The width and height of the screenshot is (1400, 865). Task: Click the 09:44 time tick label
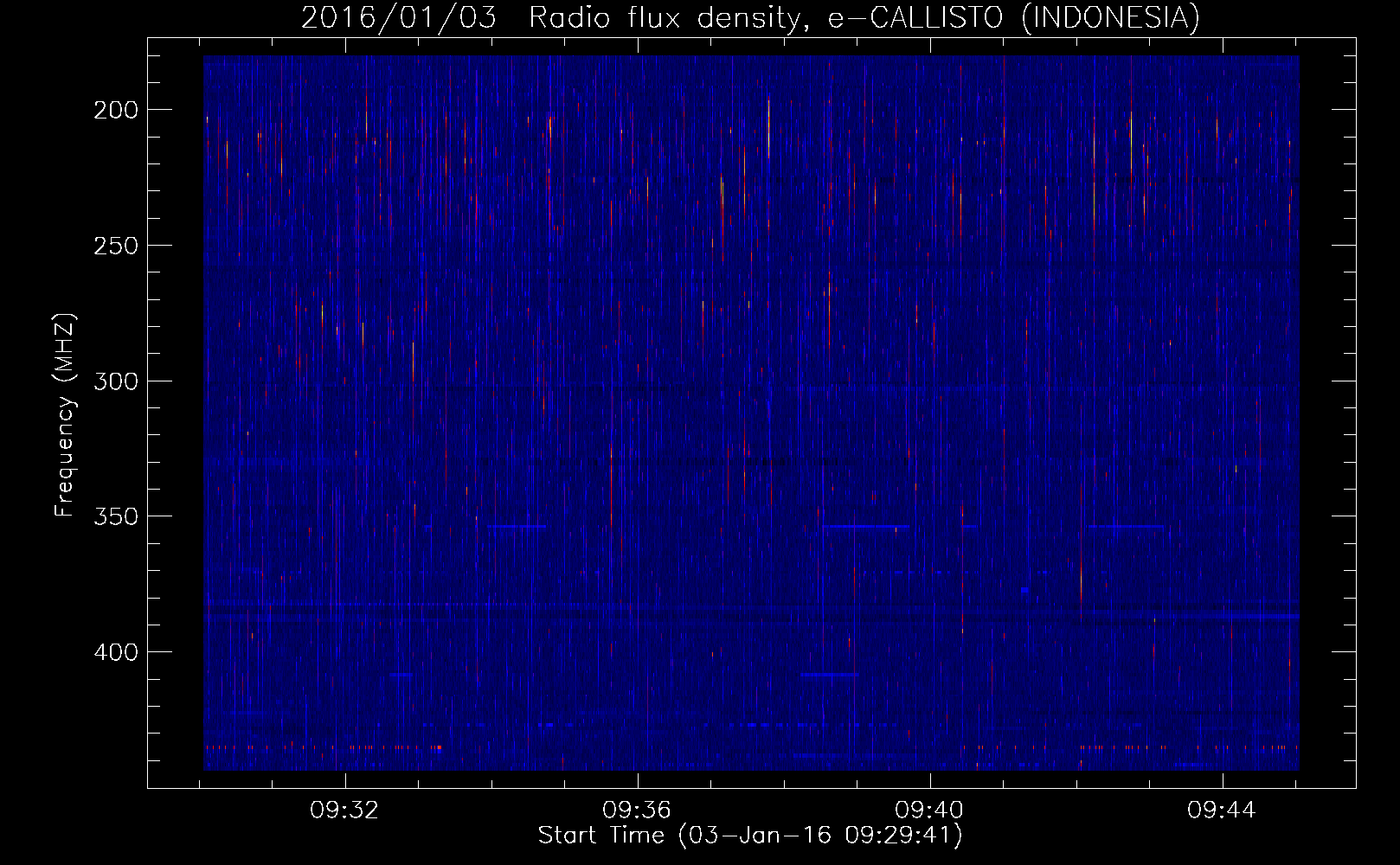(1222, 811)
